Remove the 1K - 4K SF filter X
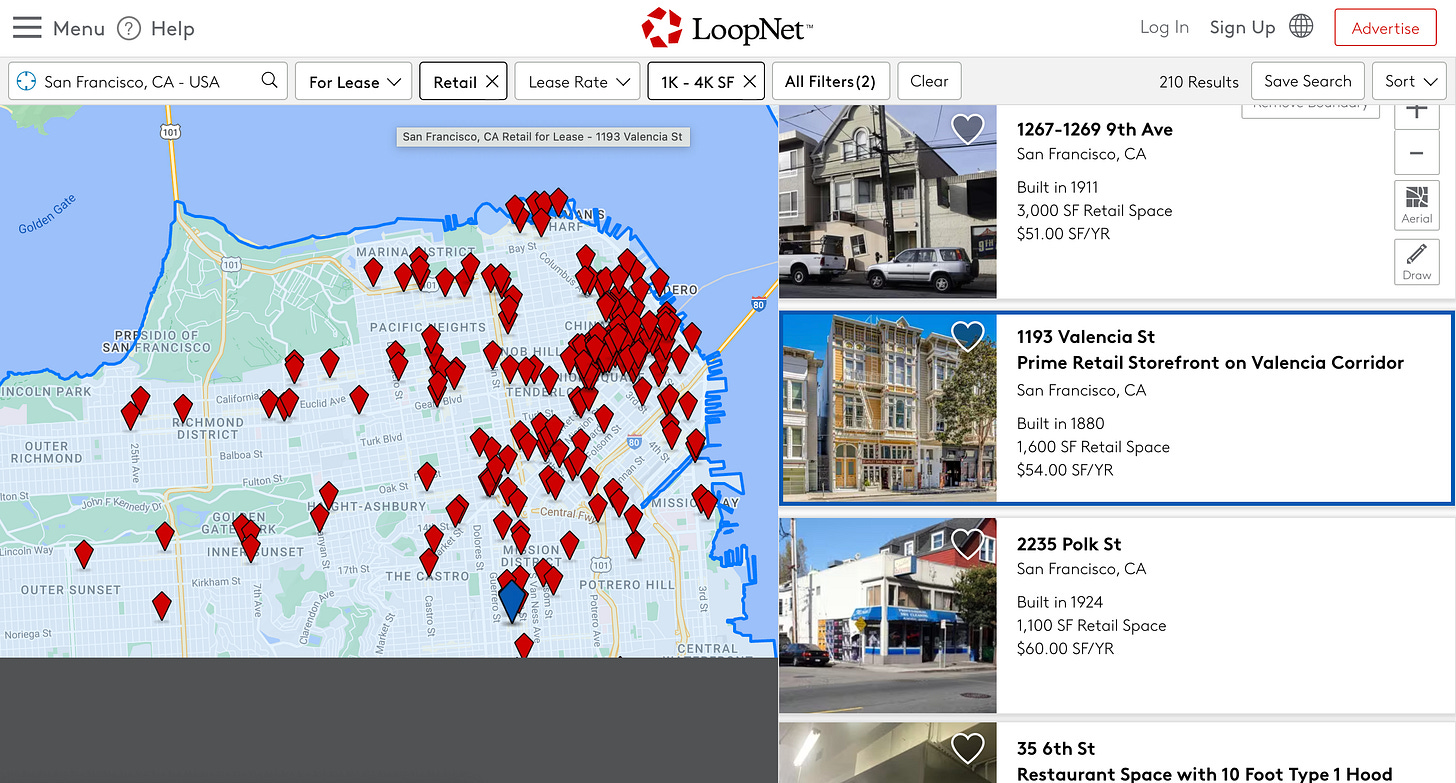 pos(749,82)
